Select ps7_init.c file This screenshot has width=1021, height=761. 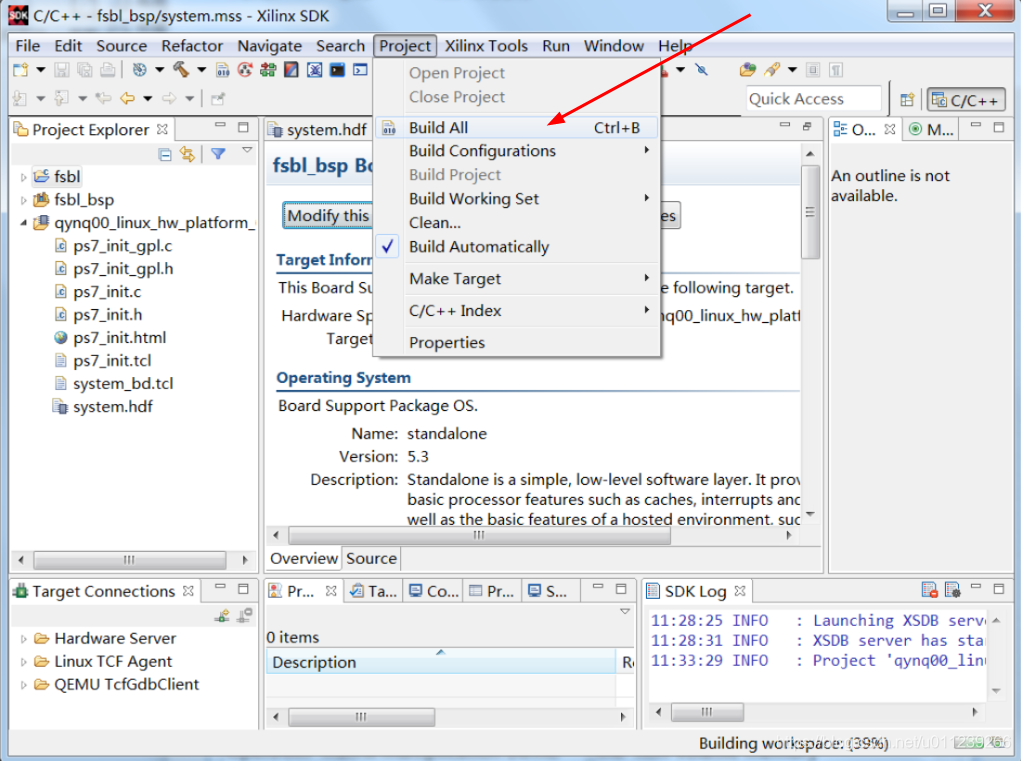pyautogui.click(x=107, y=292)
